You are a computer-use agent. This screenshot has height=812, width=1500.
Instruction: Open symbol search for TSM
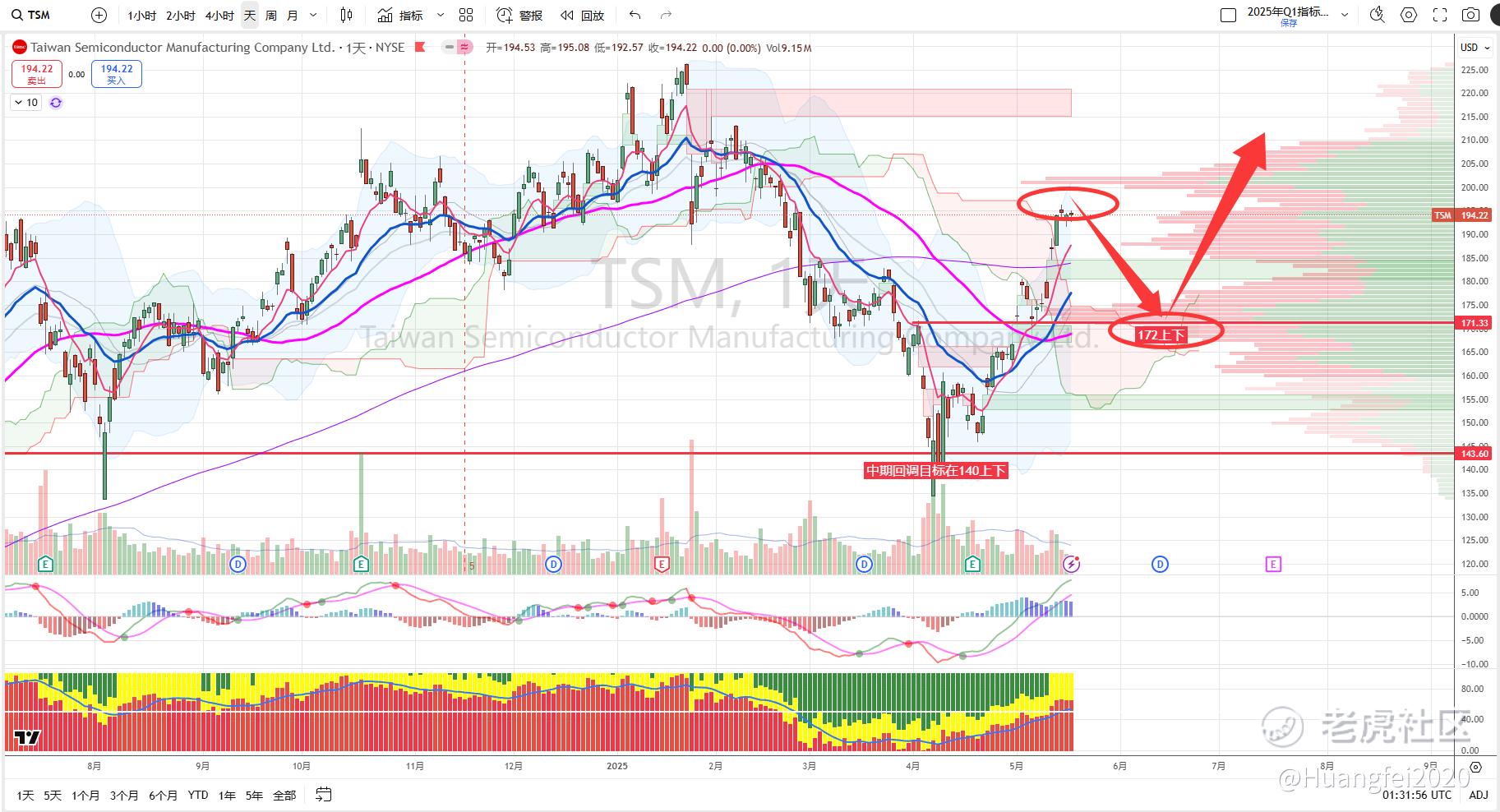[x=31, y=15]
